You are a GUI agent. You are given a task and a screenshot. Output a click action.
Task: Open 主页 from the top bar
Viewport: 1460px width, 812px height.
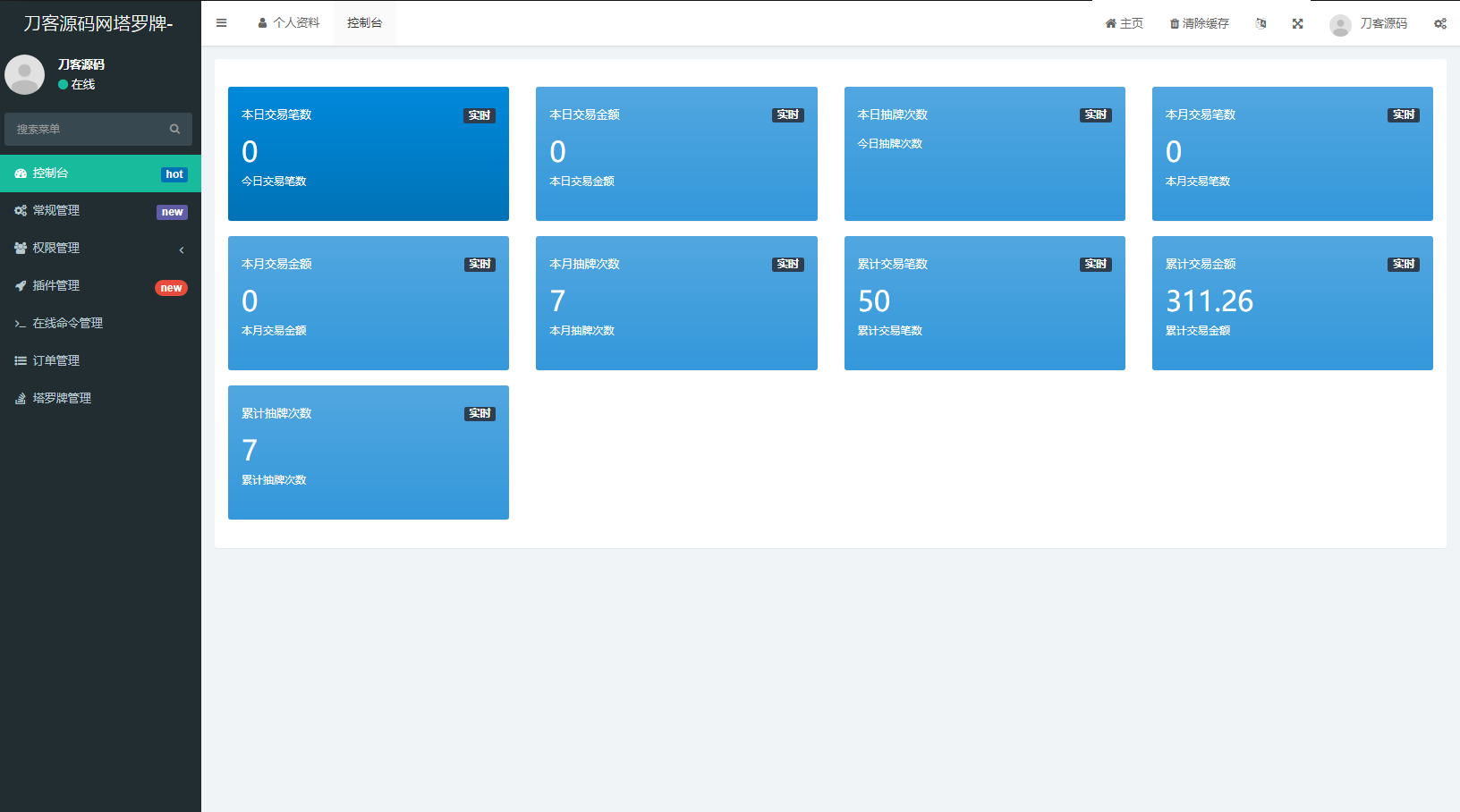pos(1124,23)
